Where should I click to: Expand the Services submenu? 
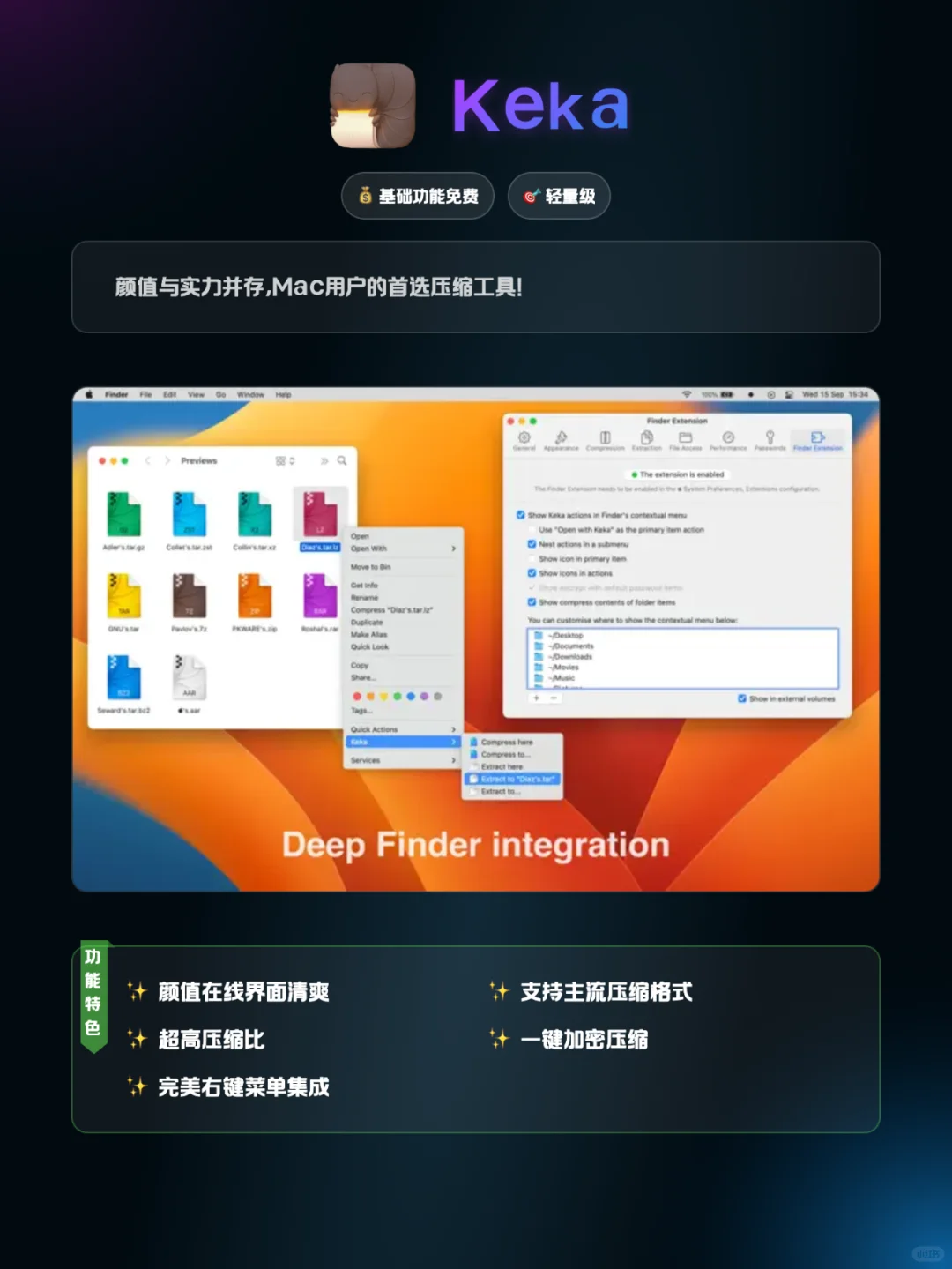click(403, 760)
